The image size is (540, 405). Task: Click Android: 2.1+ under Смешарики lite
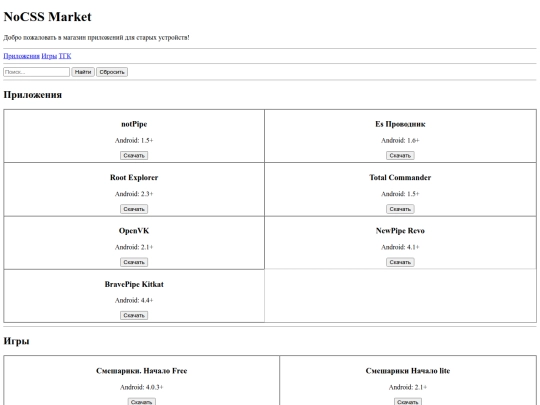[x=408, y=387]
